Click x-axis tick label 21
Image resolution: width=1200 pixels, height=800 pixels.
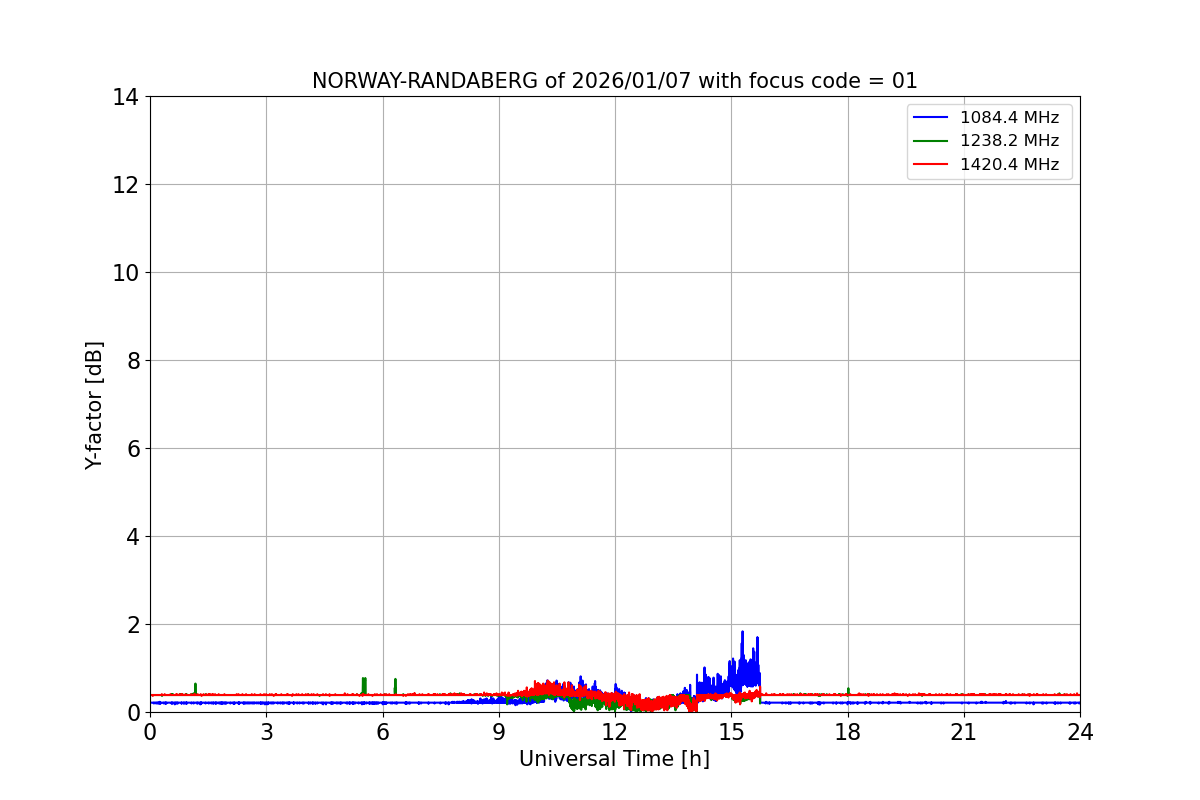(964, 732)
